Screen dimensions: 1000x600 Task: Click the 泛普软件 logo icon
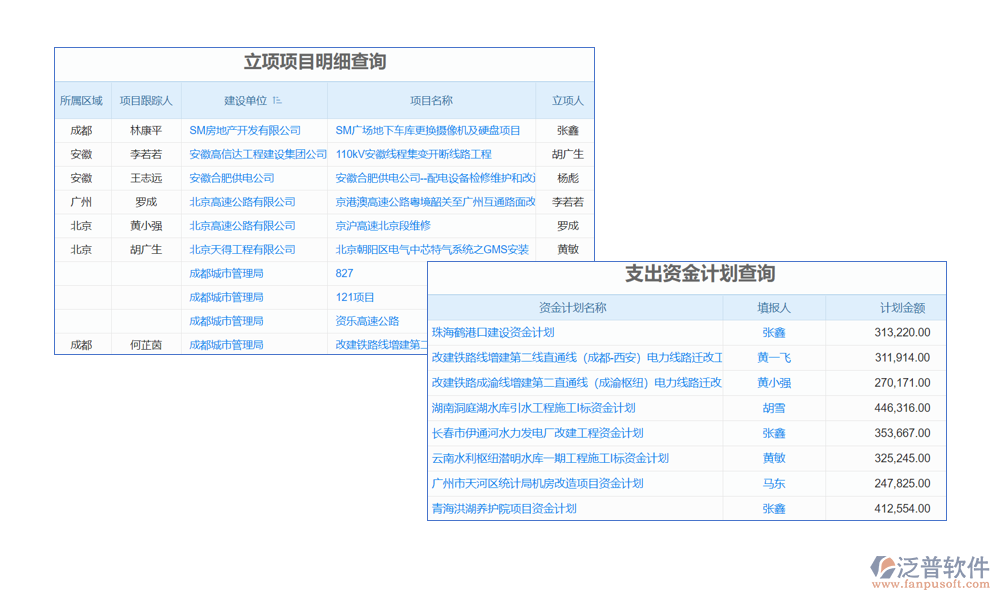click(884, 570)
